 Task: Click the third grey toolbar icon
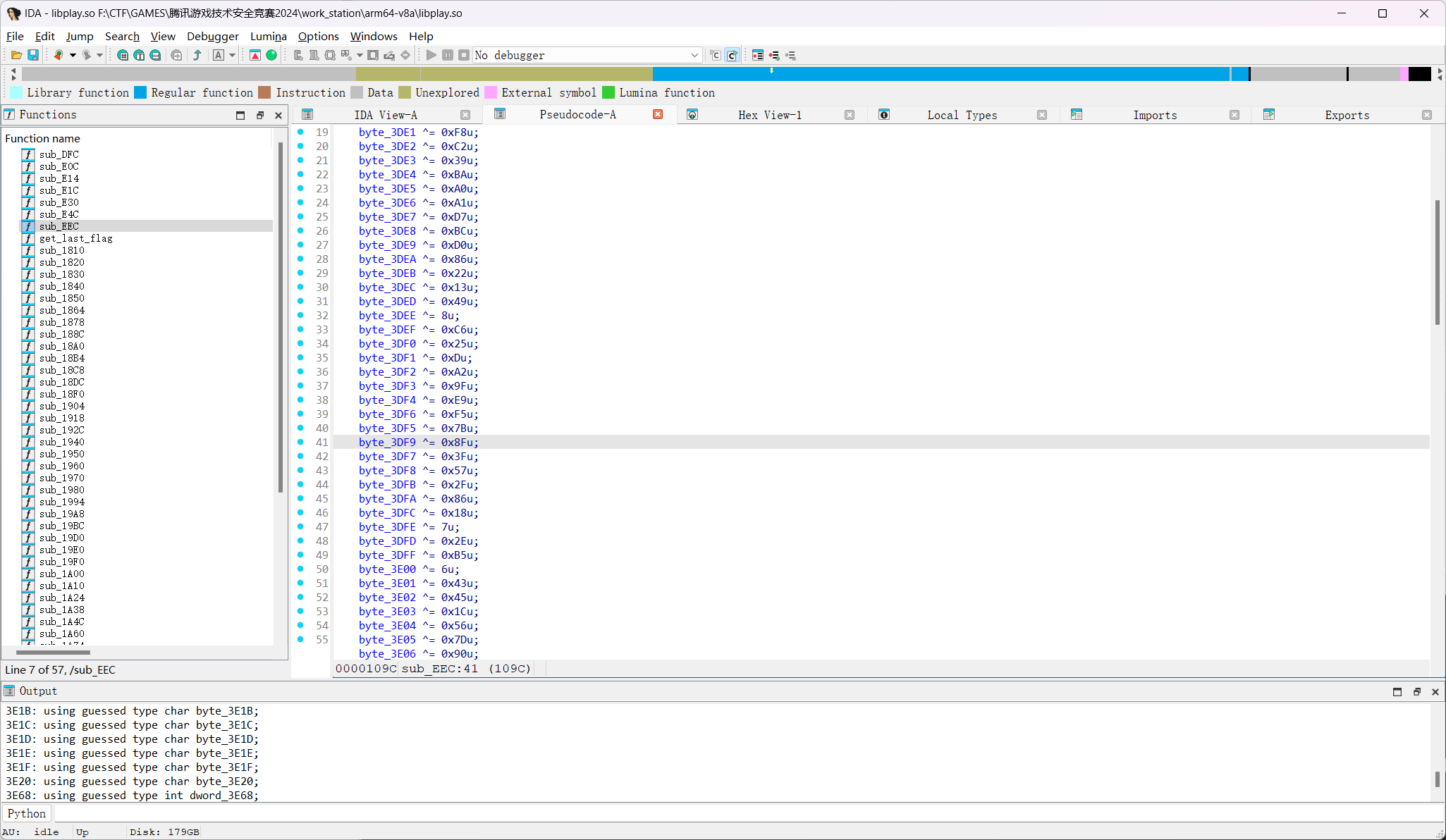(x=330, y=55)
